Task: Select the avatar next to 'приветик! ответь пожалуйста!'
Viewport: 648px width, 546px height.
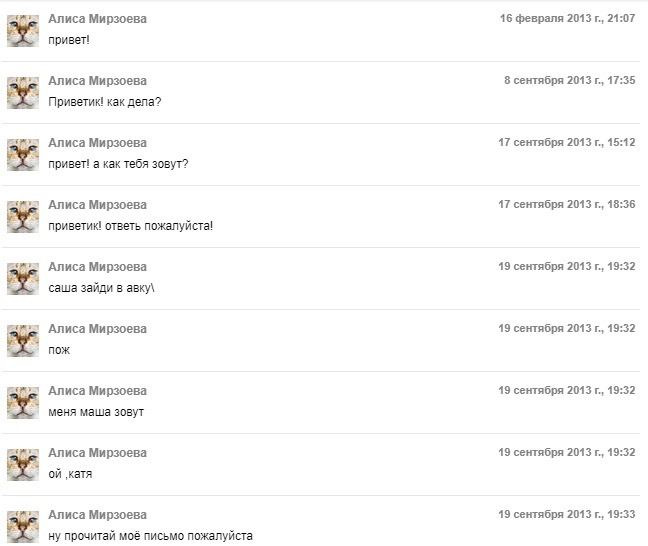Action: pos(23,217)
